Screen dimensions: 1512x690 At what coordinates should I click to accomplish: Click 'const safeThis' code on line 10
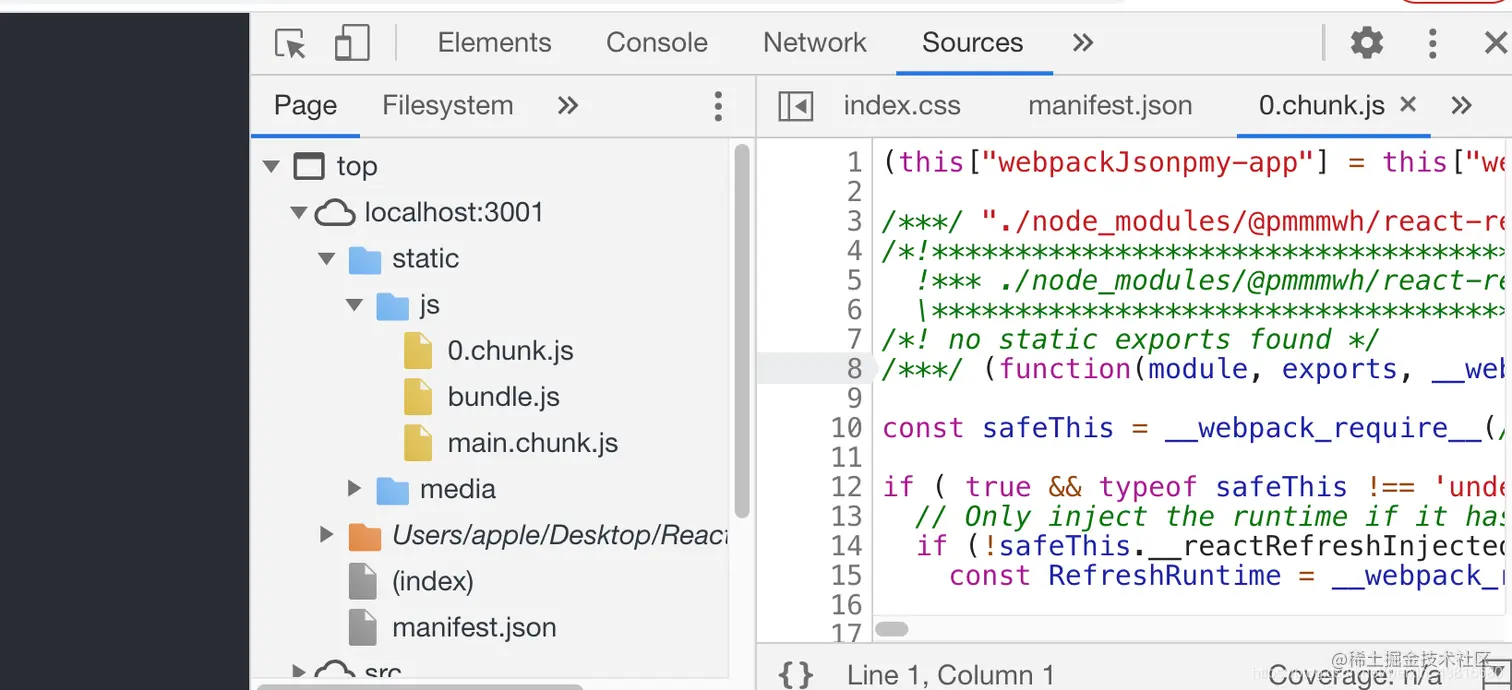[x=998, y=428]
